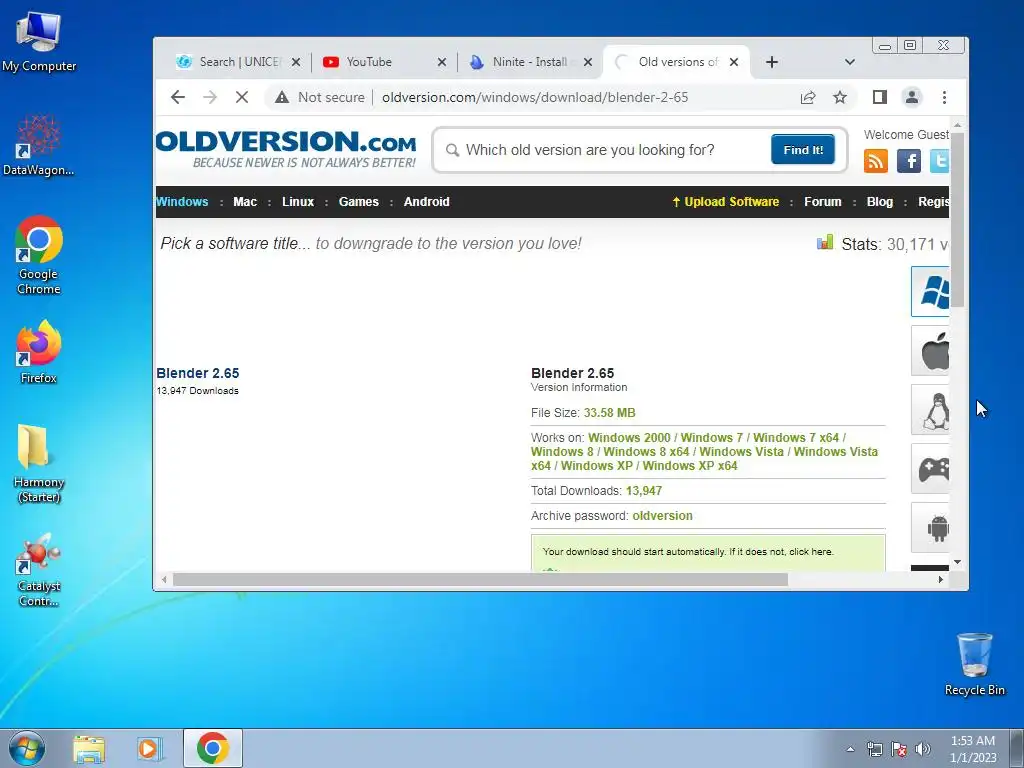1024x768 pixels.
Task: Select Harmony (Starter) folder icon
Action: (39, 464)
